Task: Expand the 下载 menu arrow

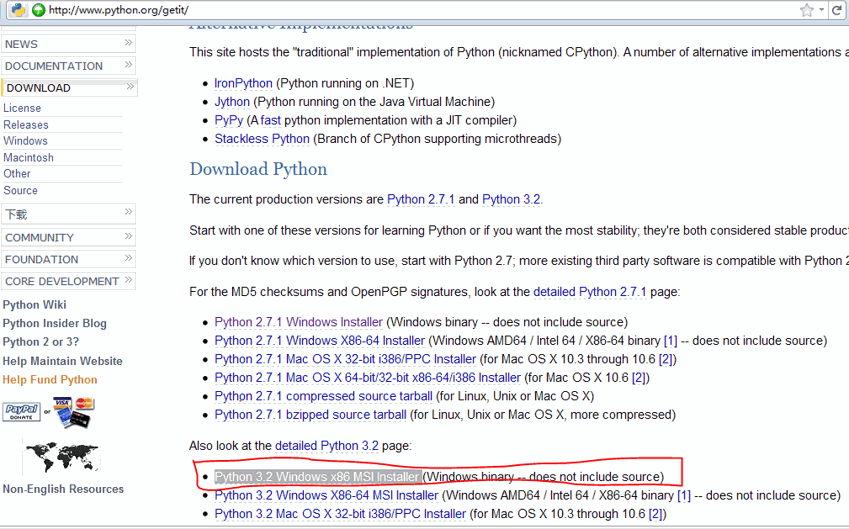Action: (128, 212)
